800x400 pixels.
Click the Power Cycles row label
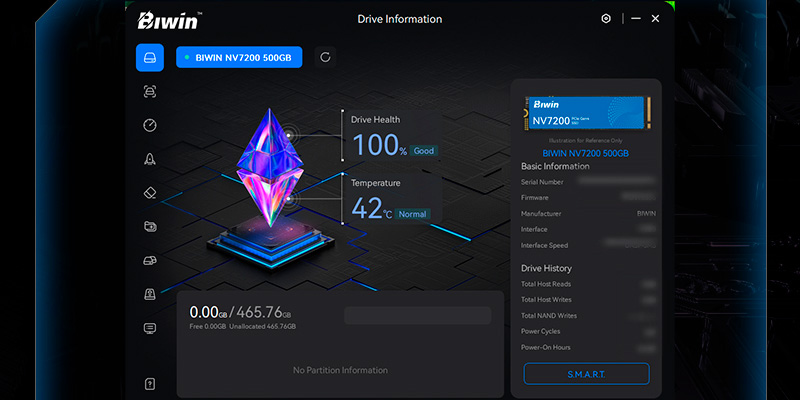click(540, 332)
